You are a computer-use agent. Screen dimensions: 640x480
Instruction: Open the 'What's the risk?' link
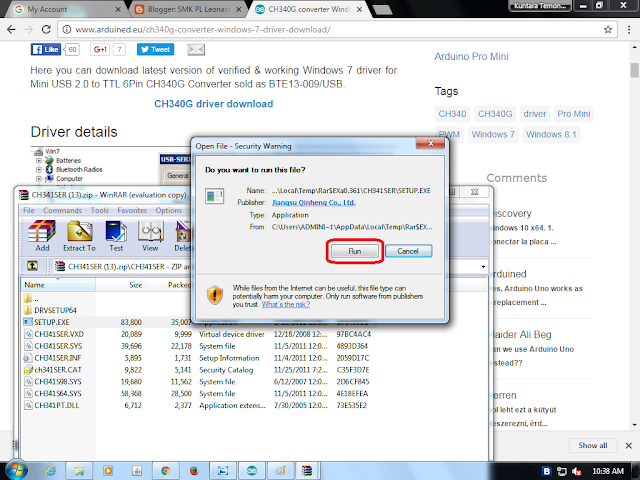[x=286, y=304]
